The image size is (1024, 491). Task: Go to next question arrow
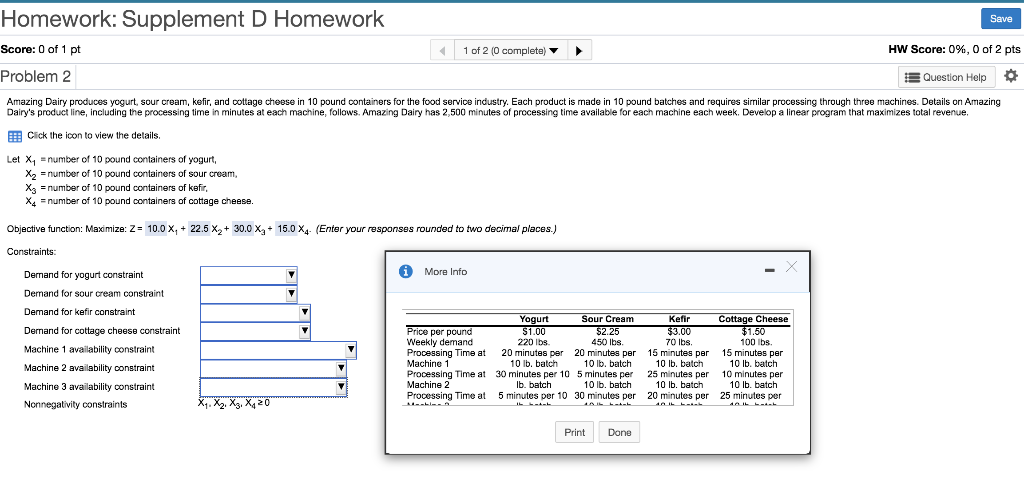(581, 50)
